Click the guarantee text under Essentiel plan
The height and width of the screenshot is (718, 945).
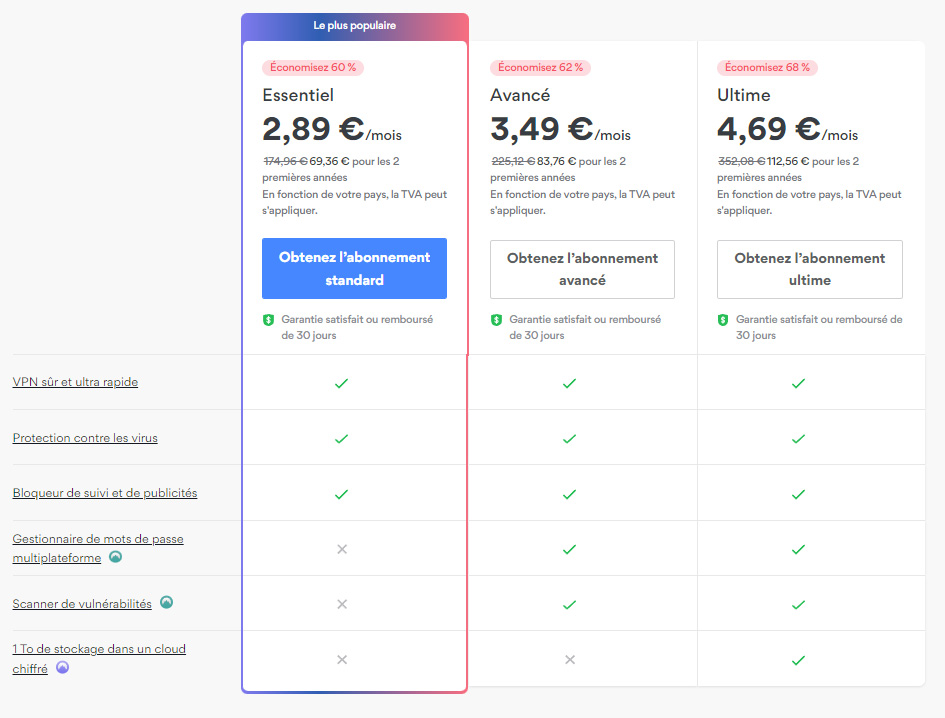[357, 327]
